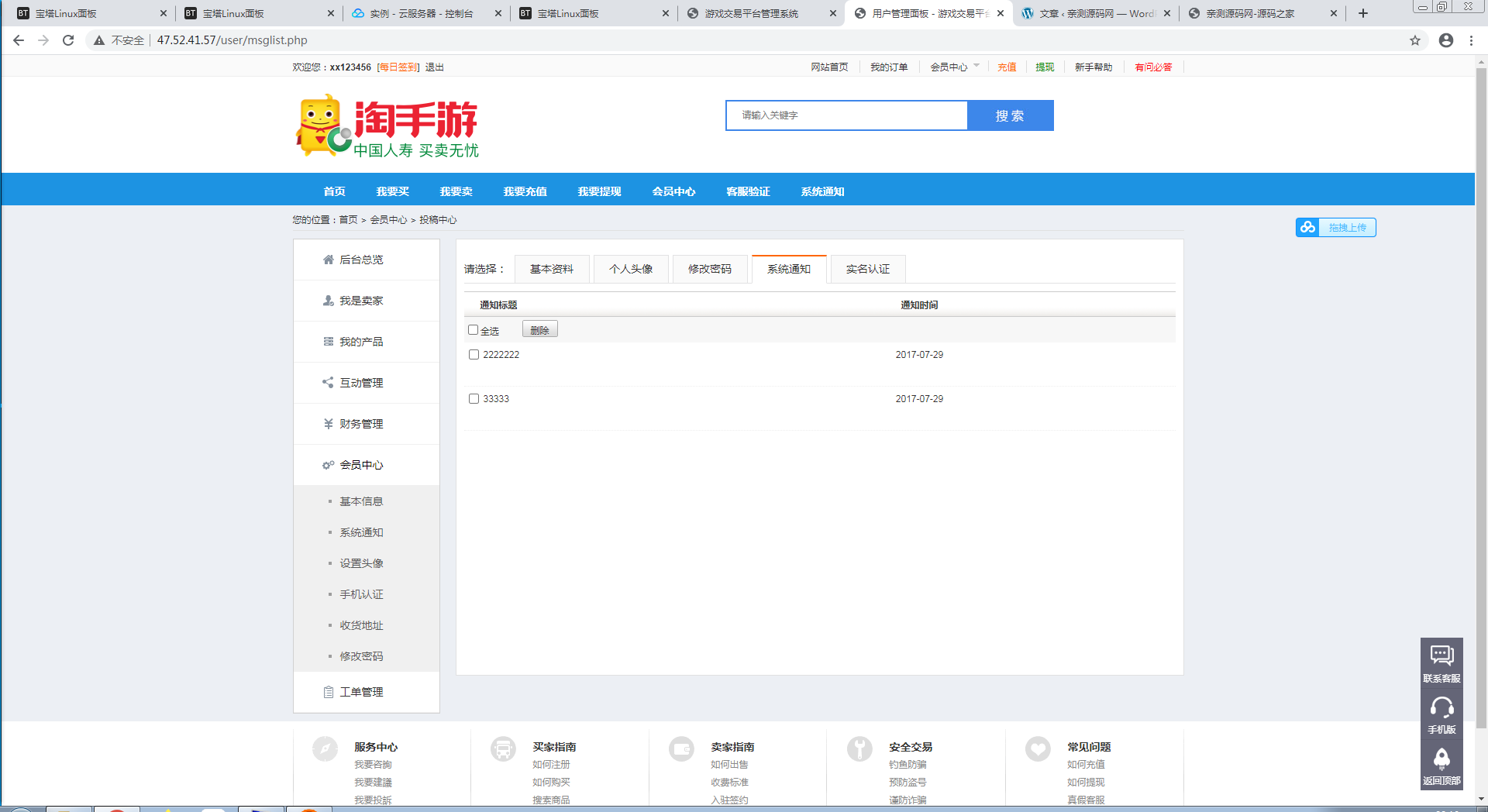Tick the 全选 select-all checkbox
The image size is (1488, 812).
(473, 330)
